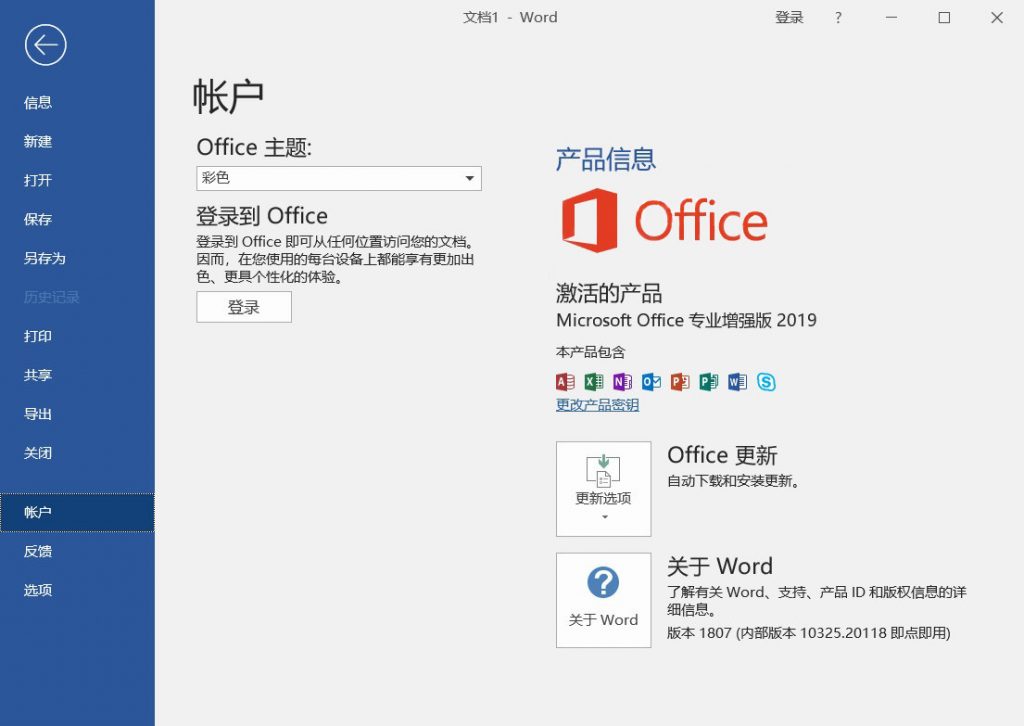Image resolution: width=1024 pixels, height=726 pixels.
Task: Click the Word product icon
Action: [737, 381]
